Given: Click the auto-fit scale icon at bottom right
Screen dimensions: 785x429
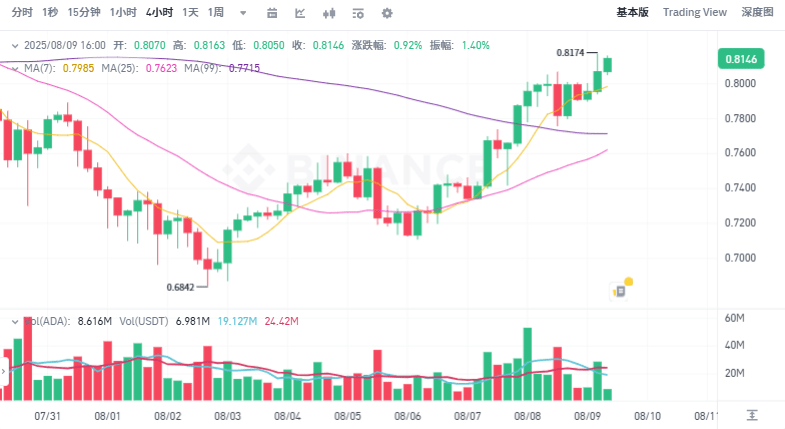Looking at the screenshot, I should [x=751, y=415].
